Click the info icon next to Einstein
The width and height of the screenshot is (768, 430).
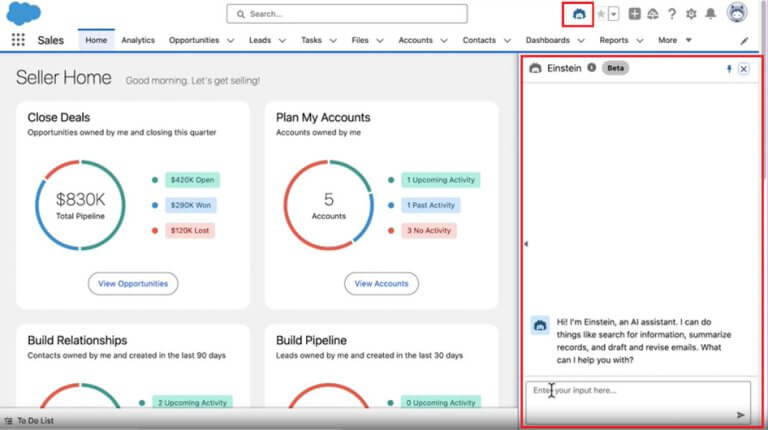592,68
